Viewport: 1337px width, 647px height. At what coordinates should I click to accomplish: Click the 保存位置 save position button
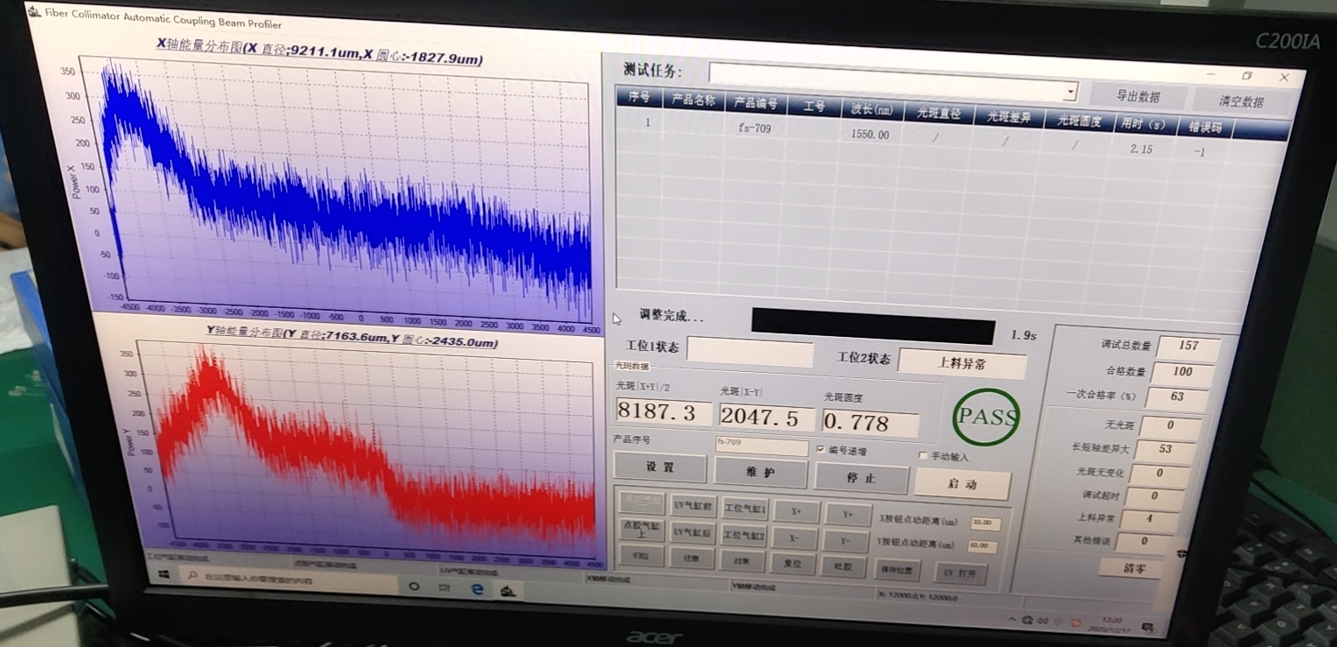pyautogui.click(x=897, y=569)
